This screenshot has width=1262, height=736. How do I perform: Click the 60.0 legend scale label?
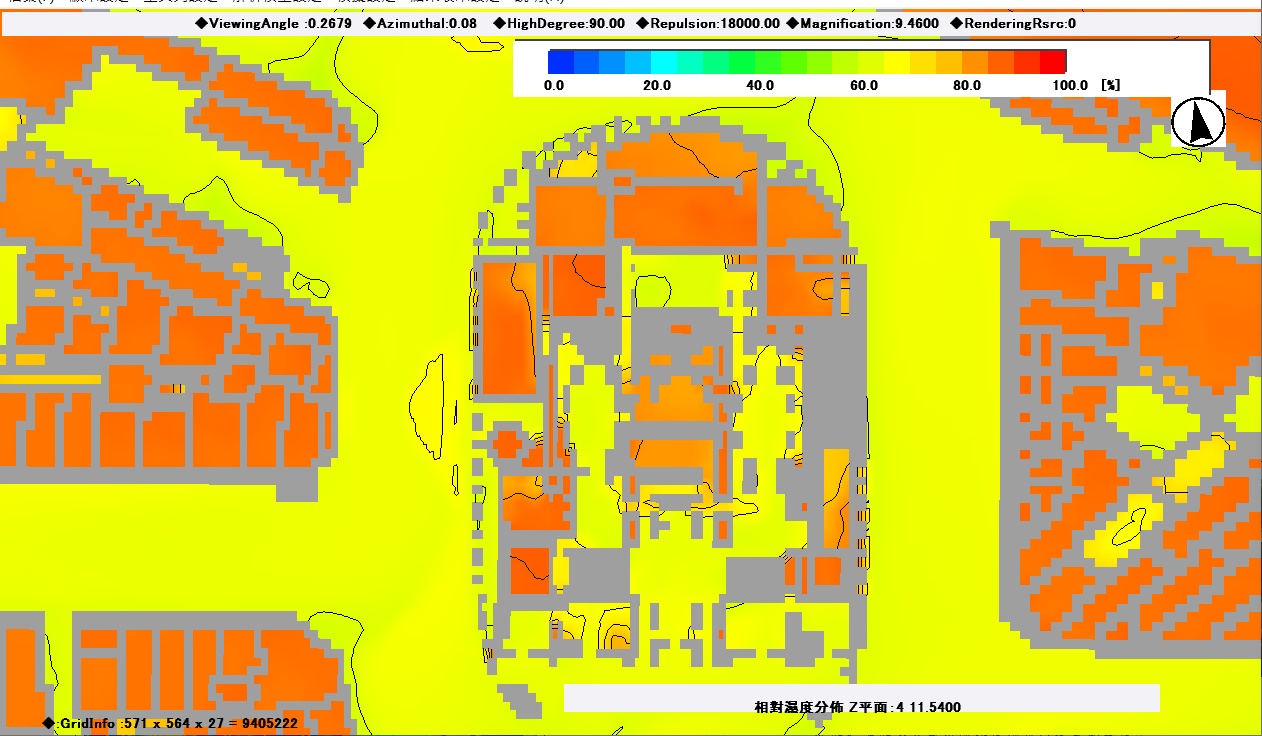coord(864,86)
